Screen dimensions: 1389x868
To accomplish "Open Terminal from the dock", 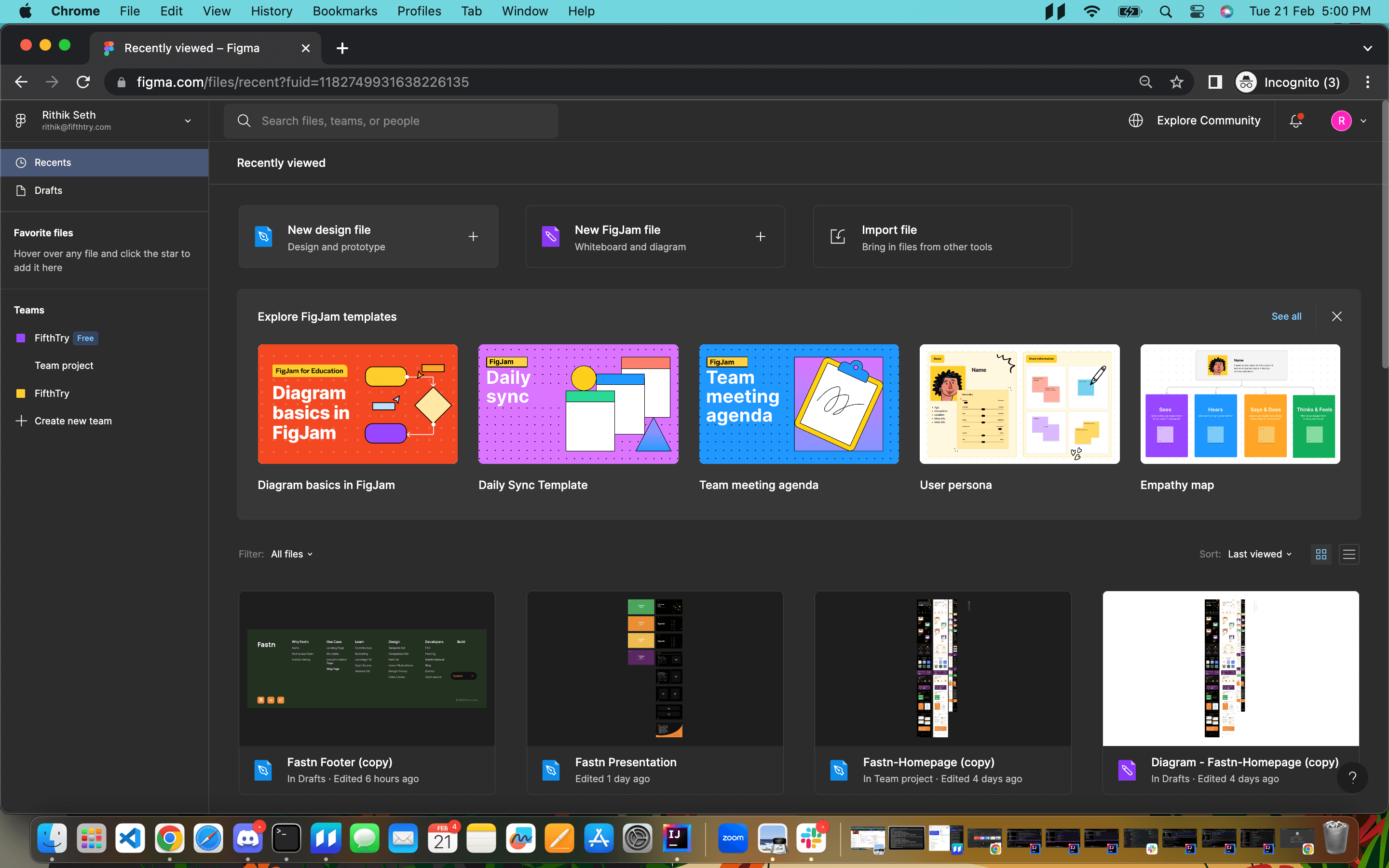I will pos(286,839).
